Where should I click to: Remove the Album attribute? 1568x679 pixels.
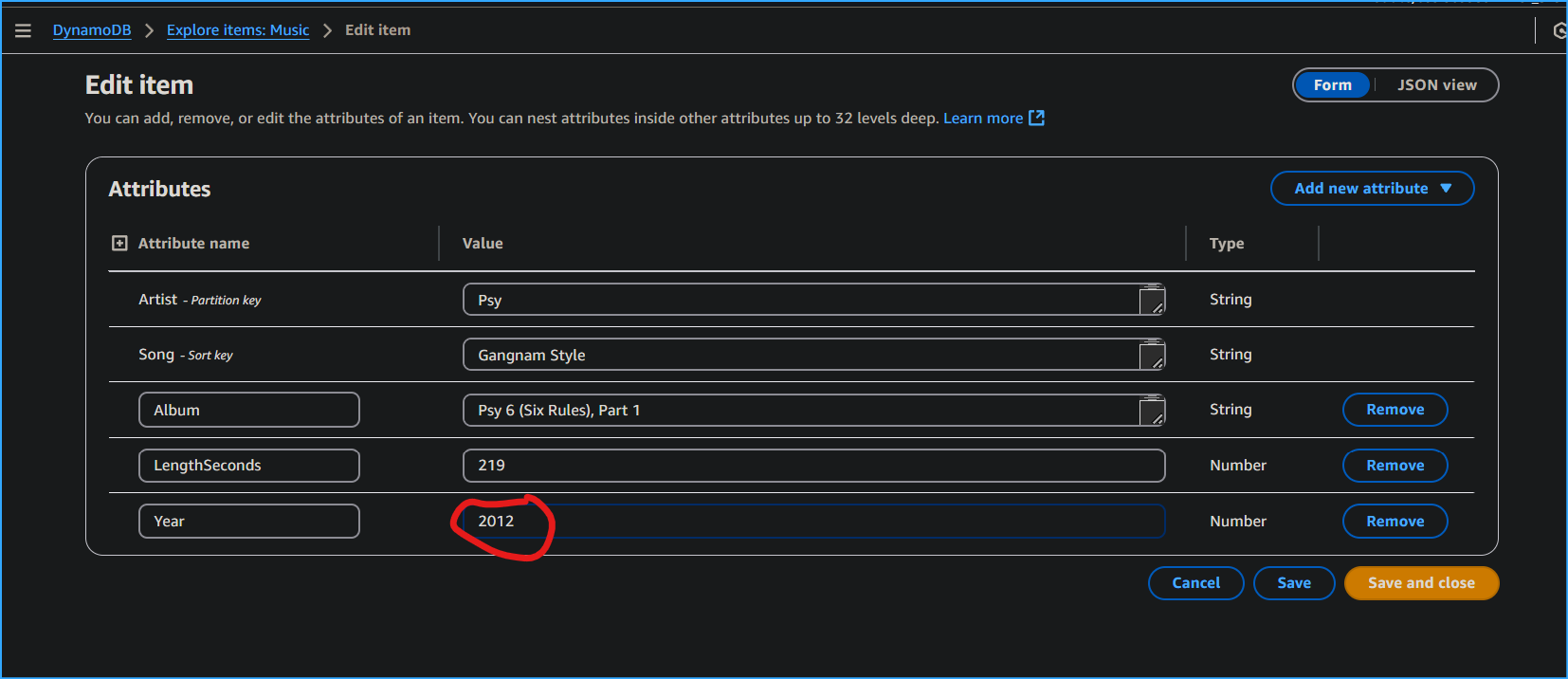tap(1395, 409)
